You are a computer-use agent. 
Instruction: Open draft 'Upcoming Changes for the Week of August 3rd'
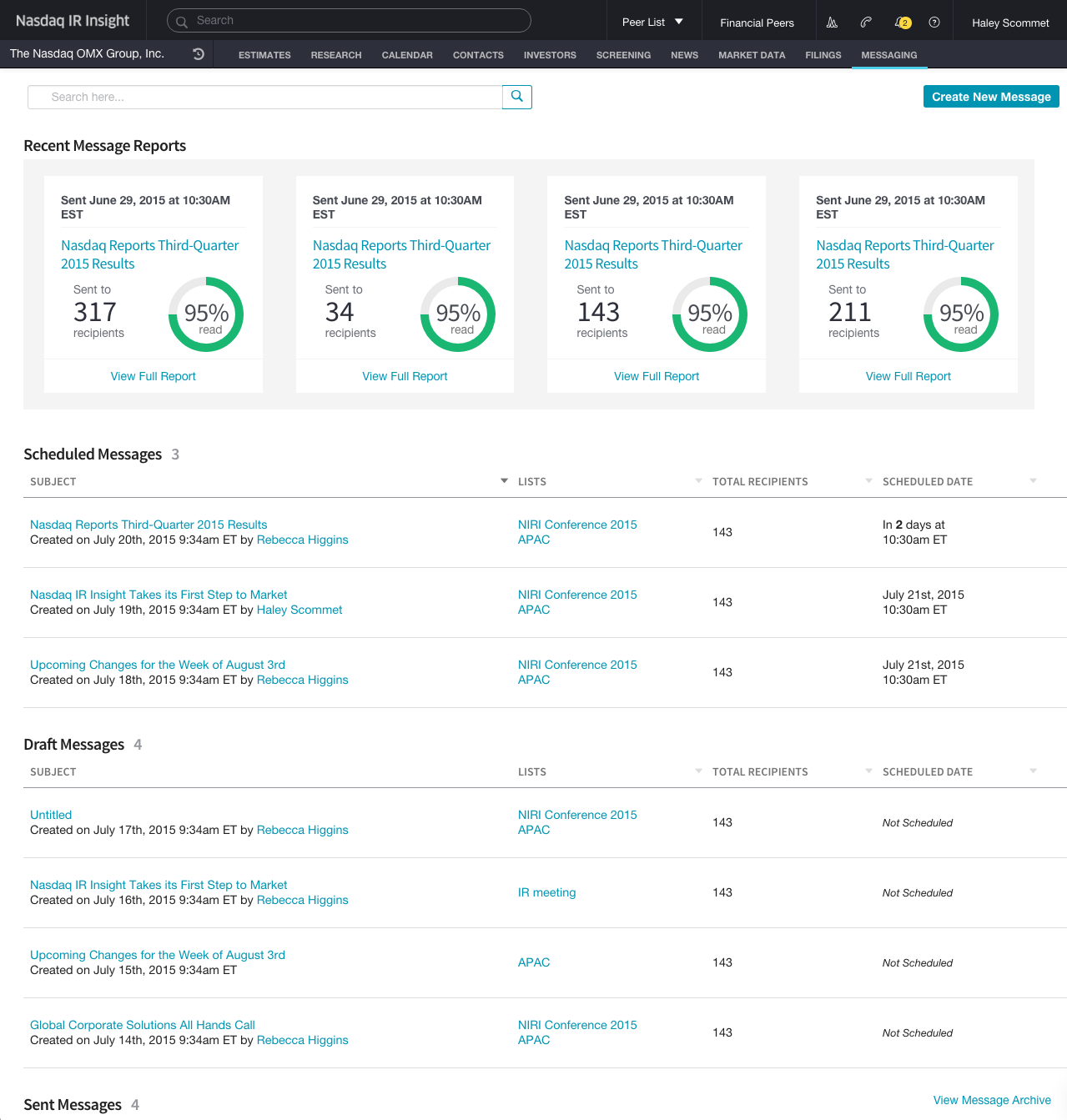(158, 955)
